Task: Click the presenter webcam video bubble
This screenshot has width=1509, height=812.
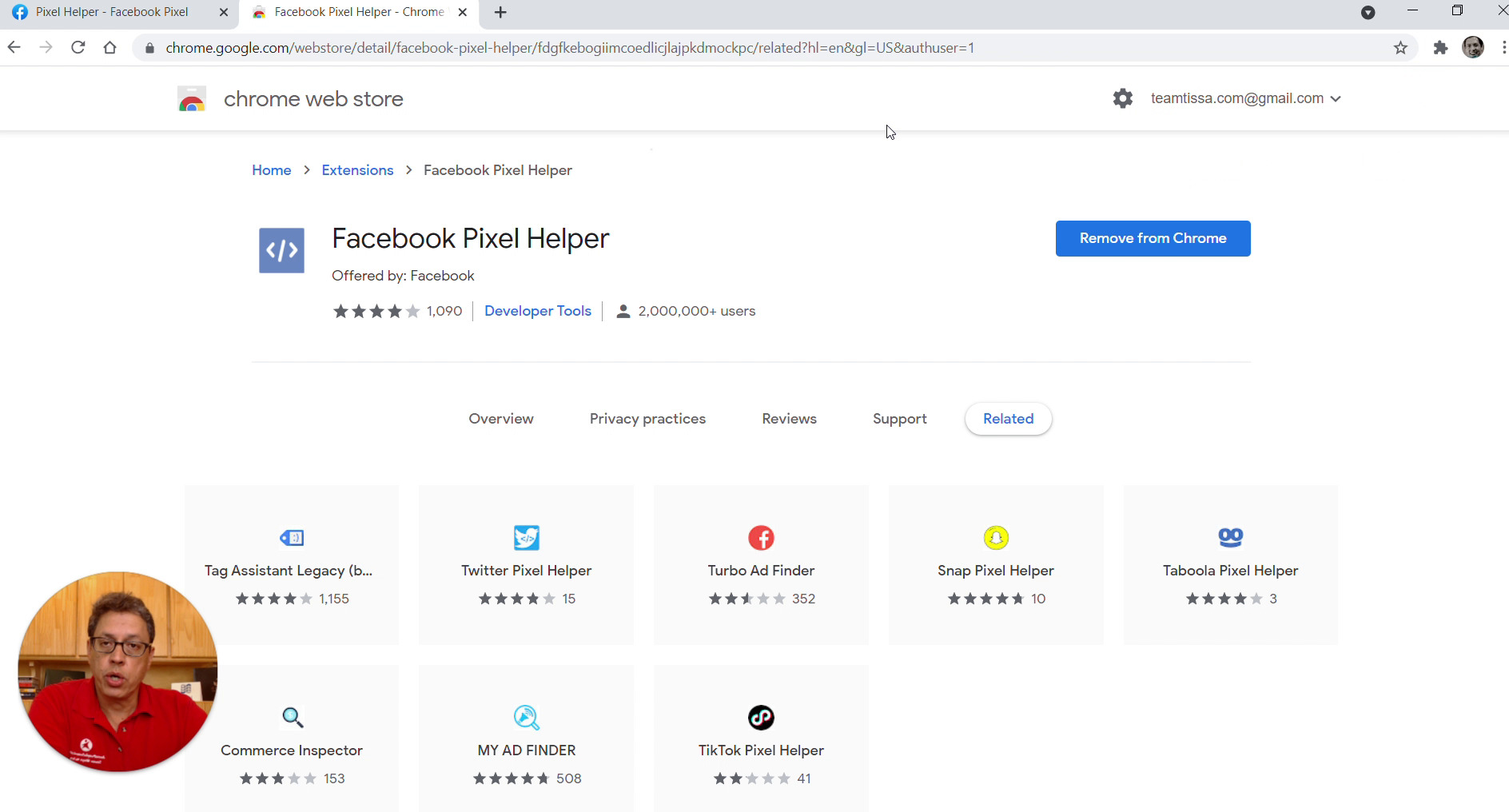Action: [117, 671]
